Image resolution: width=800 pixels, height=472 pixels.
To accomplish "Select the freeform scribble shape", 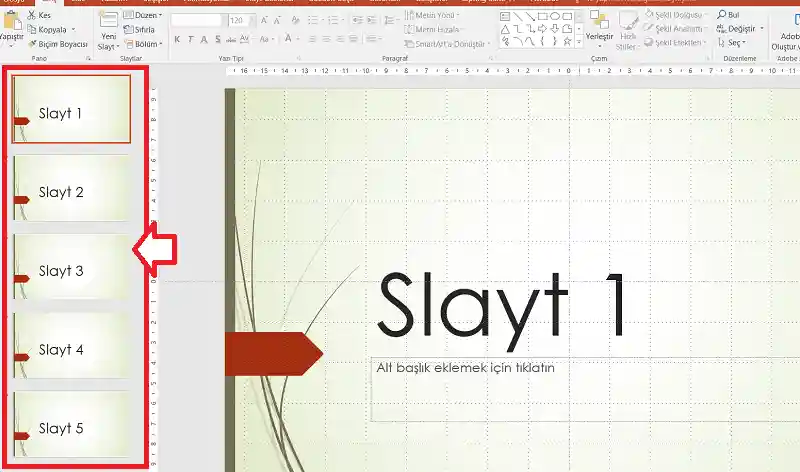I will (x=505, y=41).
